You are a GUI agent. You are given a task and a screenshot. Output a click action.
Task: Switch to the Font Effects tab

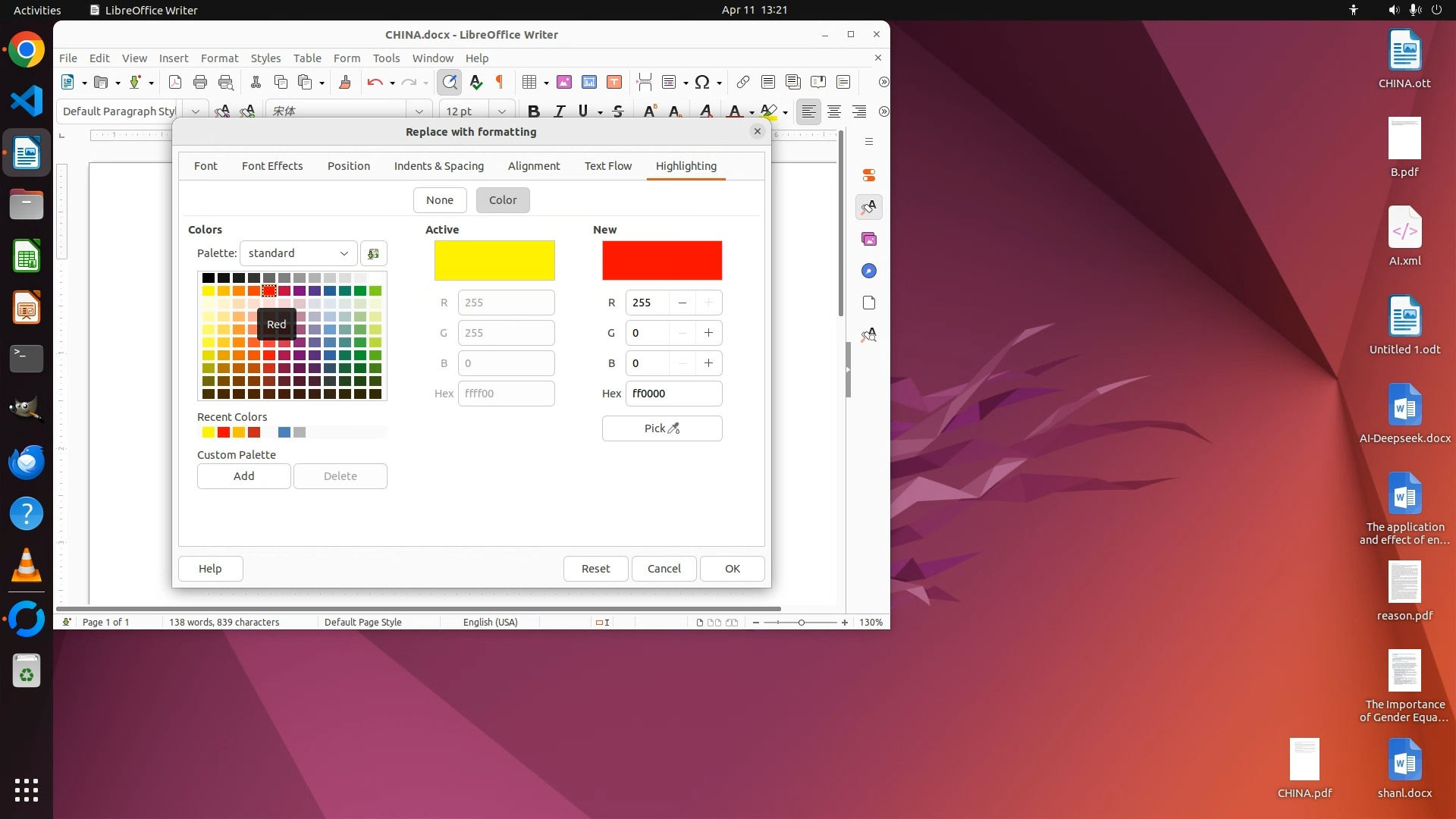point(272,166)
